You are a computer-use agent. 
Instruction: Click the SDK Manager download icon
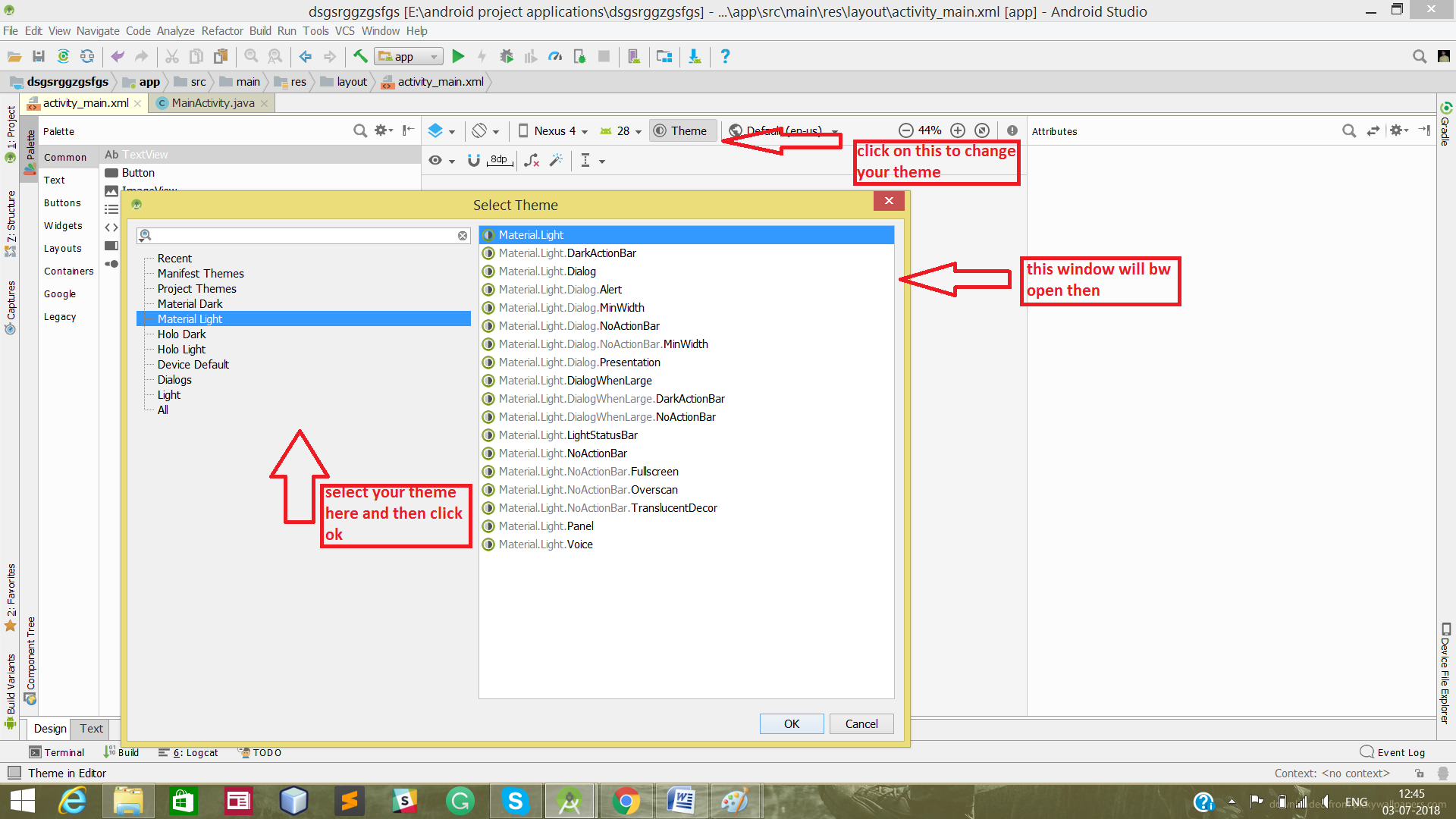click(x=695, y=56)
